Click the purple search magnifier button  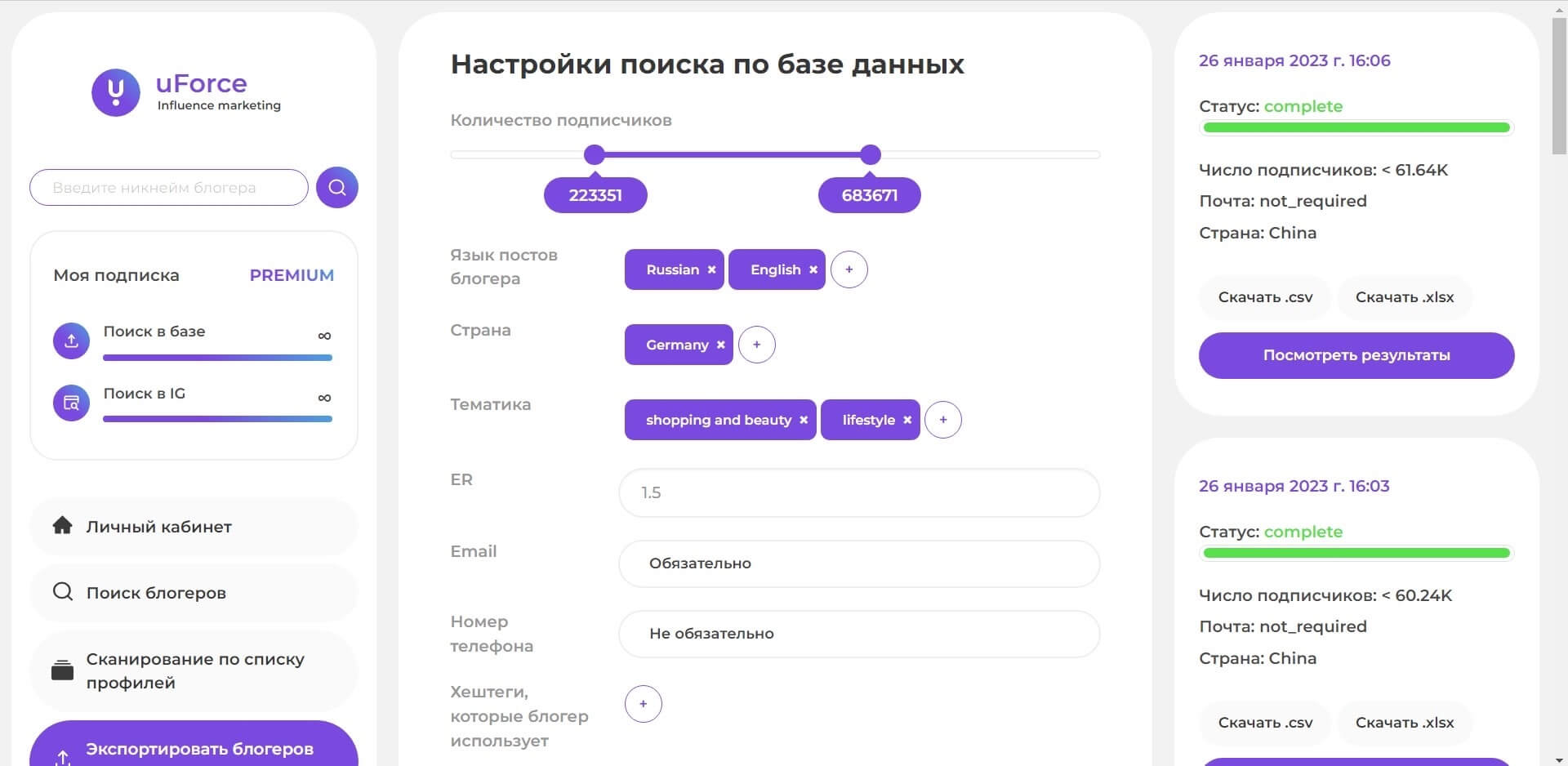tap(337, 188)
